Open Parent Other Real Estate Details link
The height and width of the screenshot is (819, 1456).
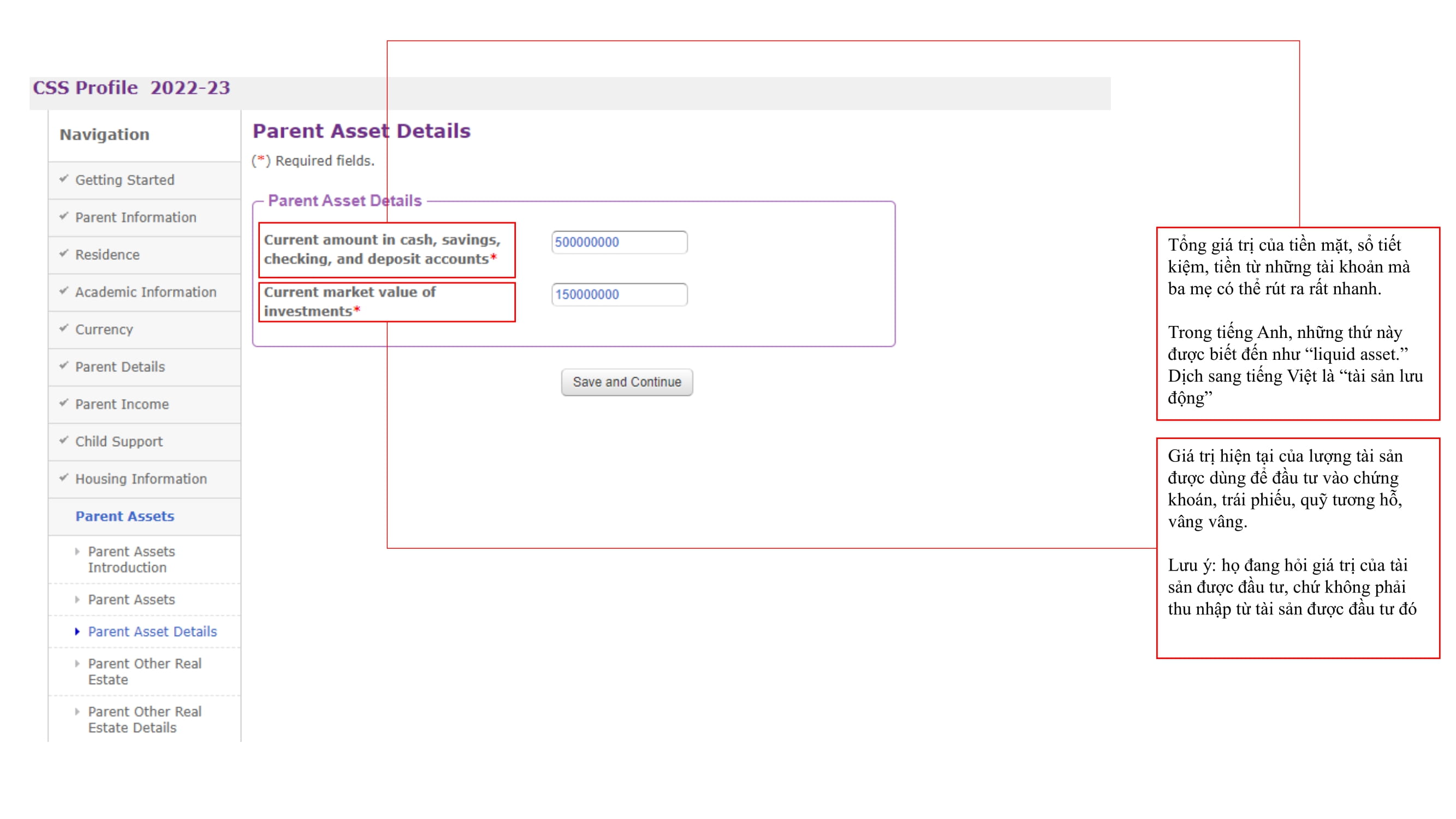144,720
